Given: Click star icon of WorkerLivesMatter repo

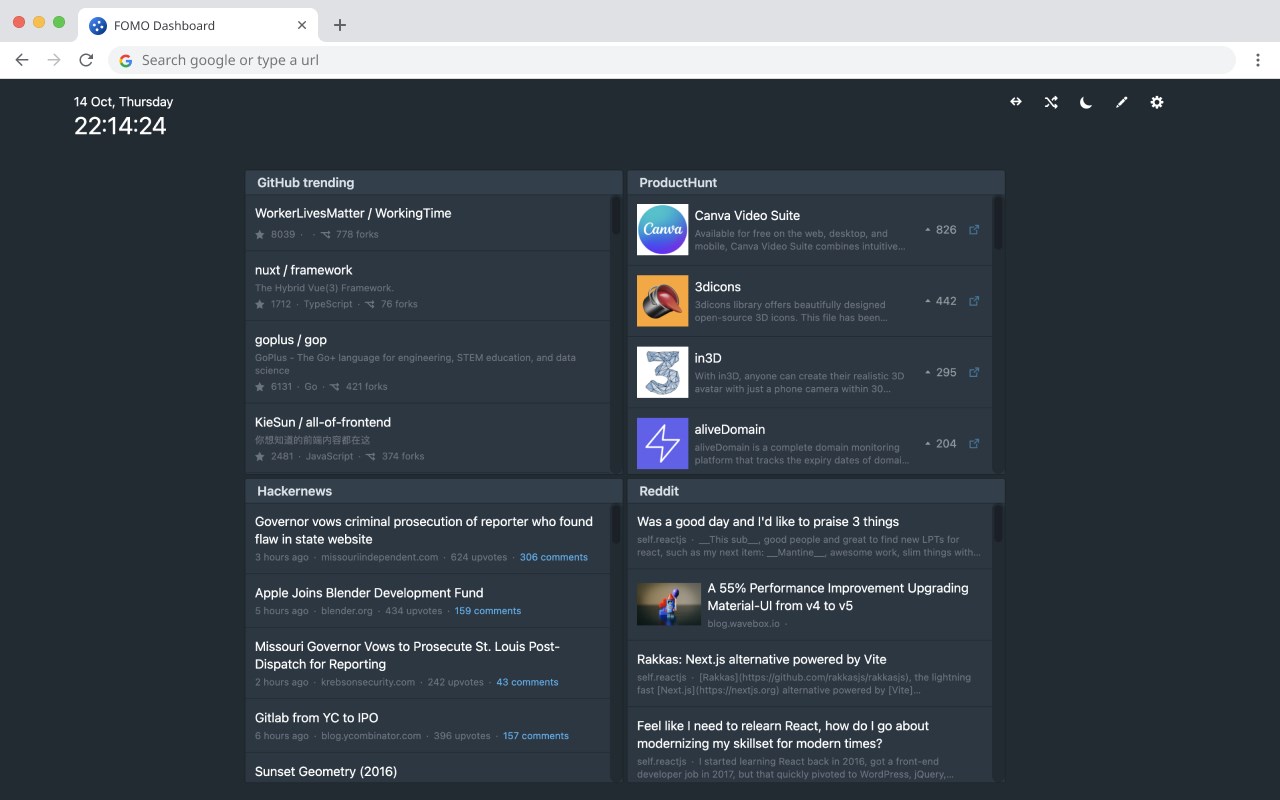Looking at the screenshot, I should pyautogui.click(x=260, y=234).
